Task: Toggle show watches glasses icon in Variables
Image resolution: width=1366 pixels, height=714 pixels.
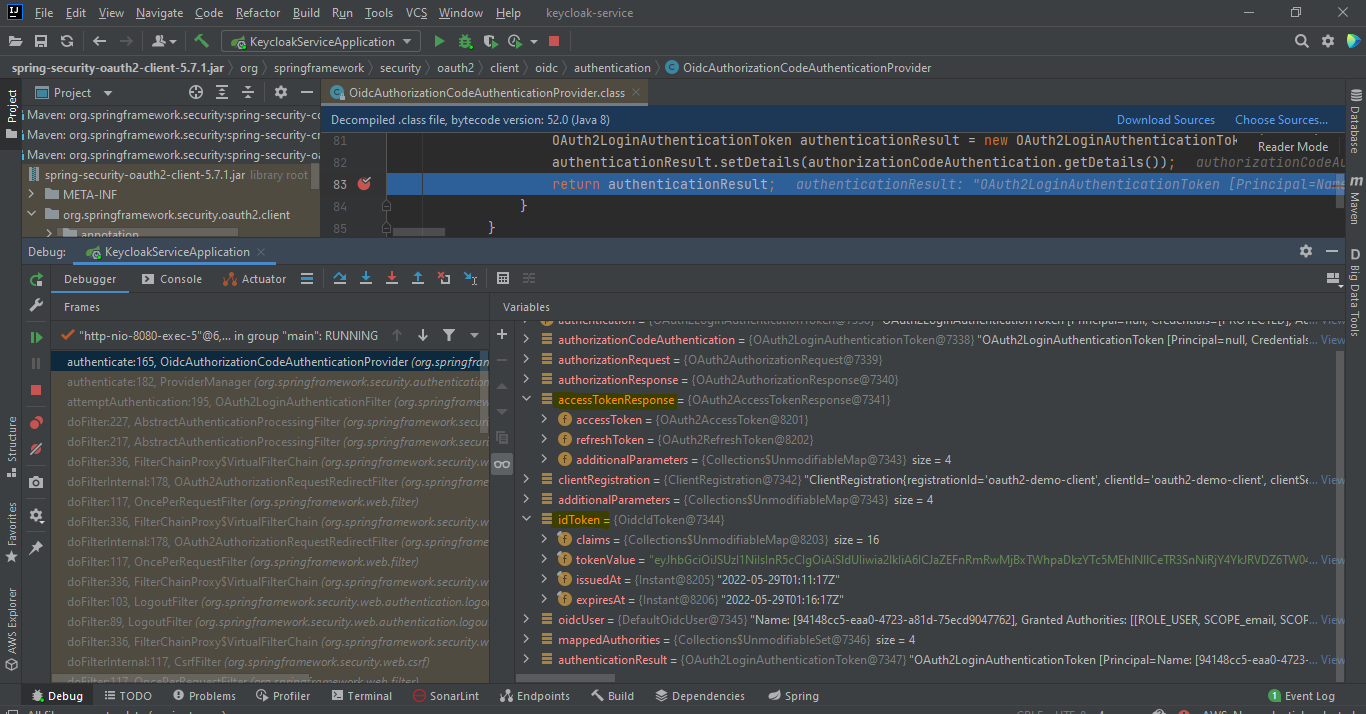Action: [x=503, y=464]
